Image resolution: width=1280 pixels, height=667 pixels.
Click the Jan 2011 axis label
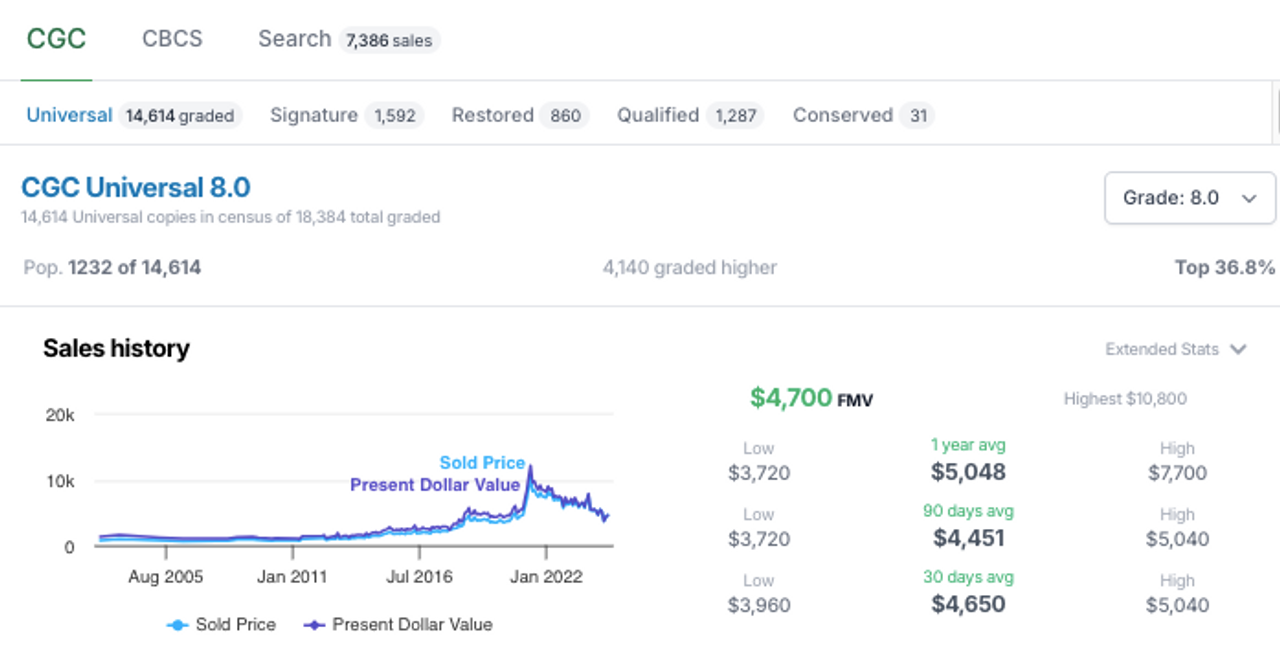tap(293, 577)
